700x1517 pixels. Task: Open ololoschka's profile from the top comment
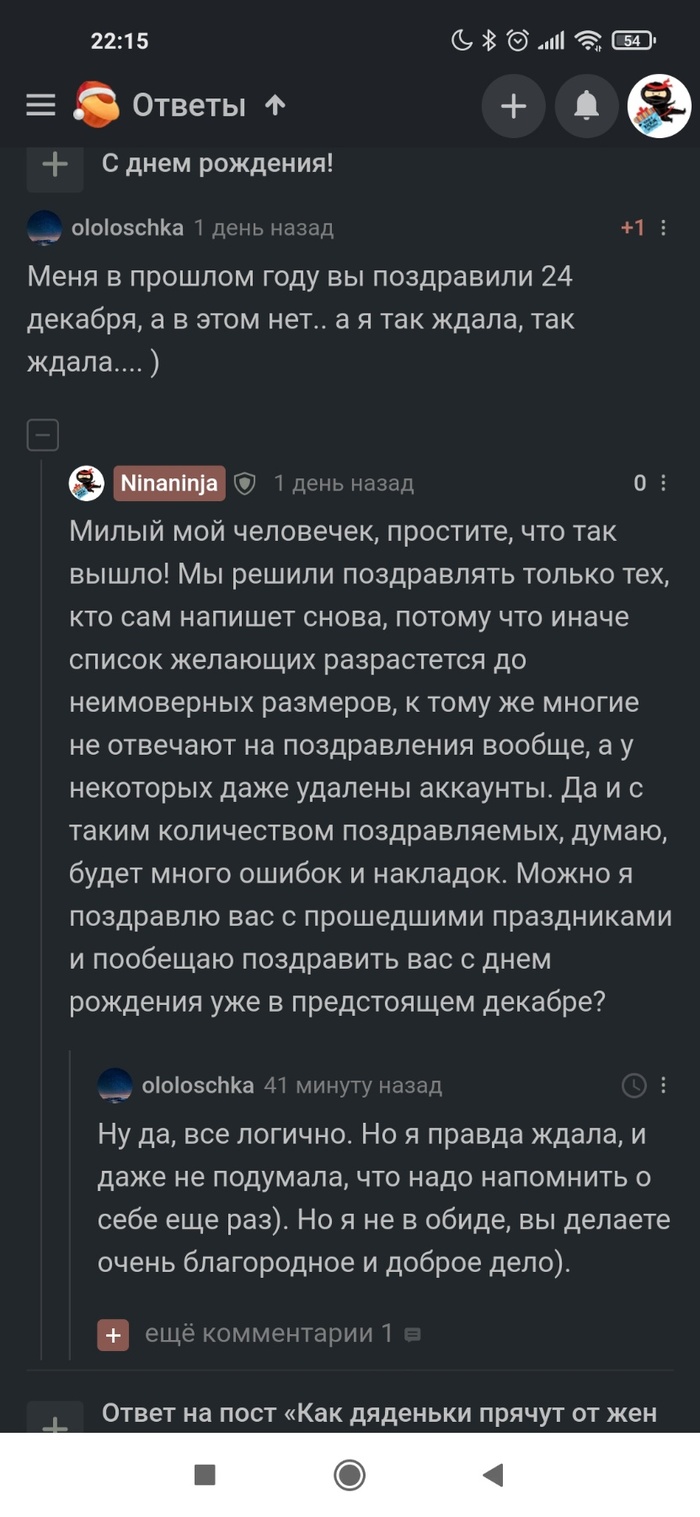tap(127, 228)
